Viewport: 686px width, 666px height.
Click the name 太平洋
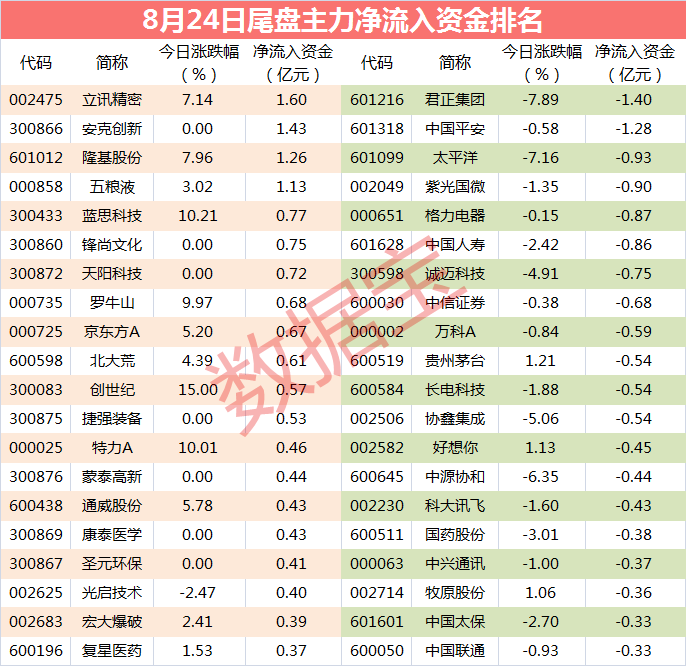(x=455, y=158)
